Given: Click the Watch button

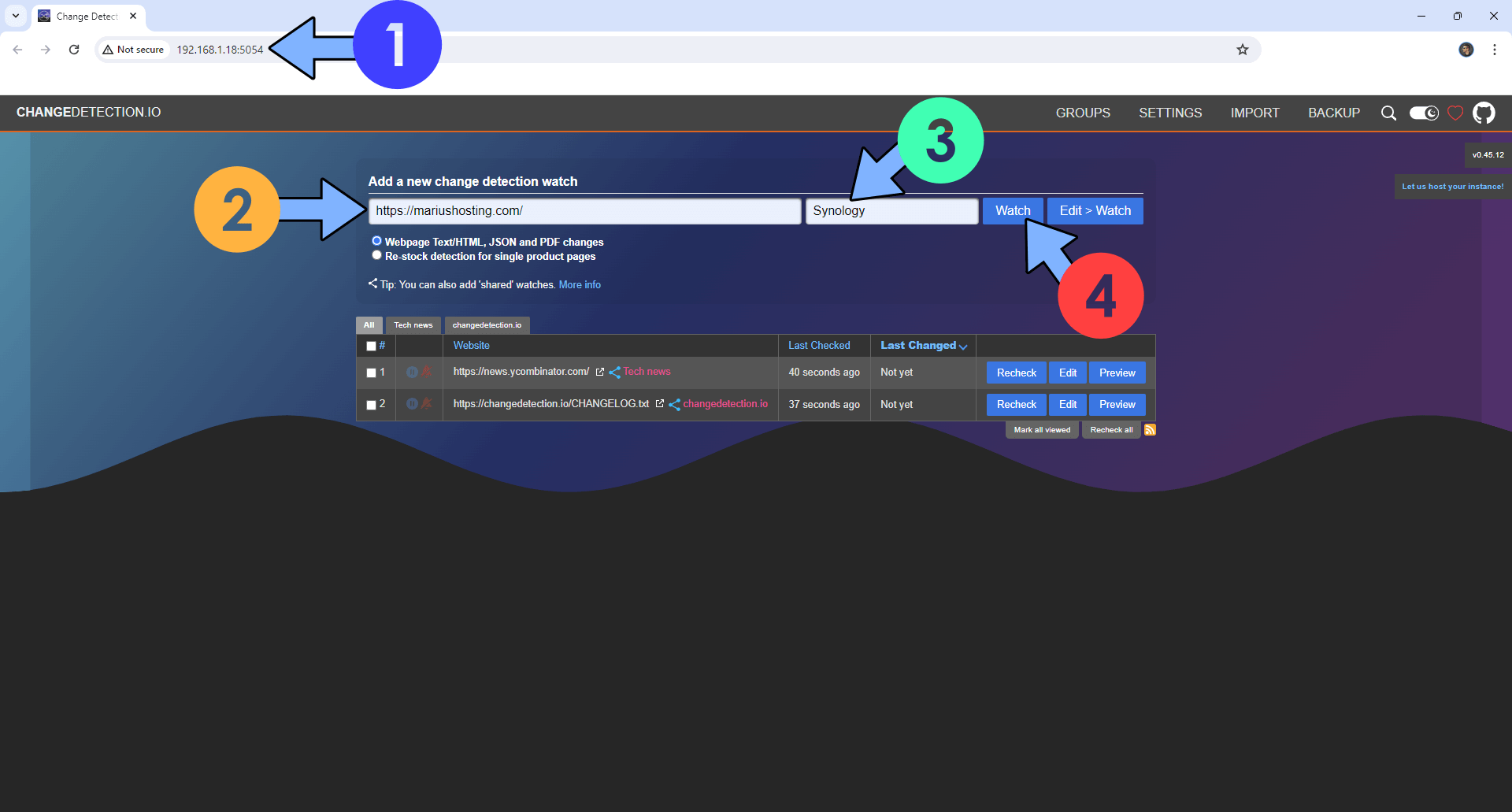Looking at the screenshot, I should (x=1013, y=211).
